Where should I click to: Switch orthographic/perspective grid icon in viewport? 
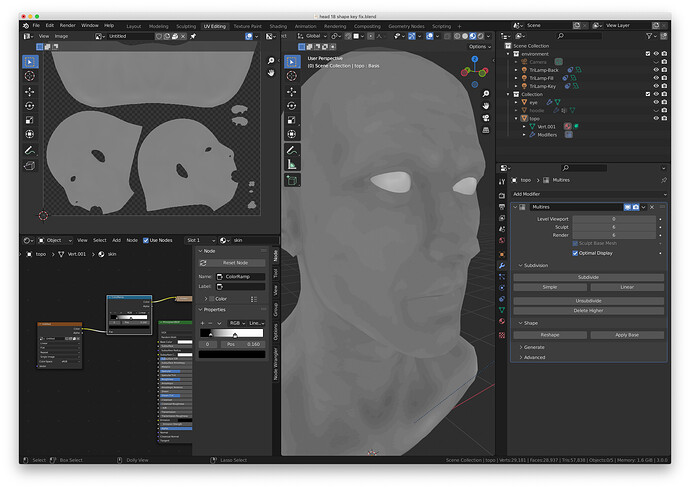486,130
